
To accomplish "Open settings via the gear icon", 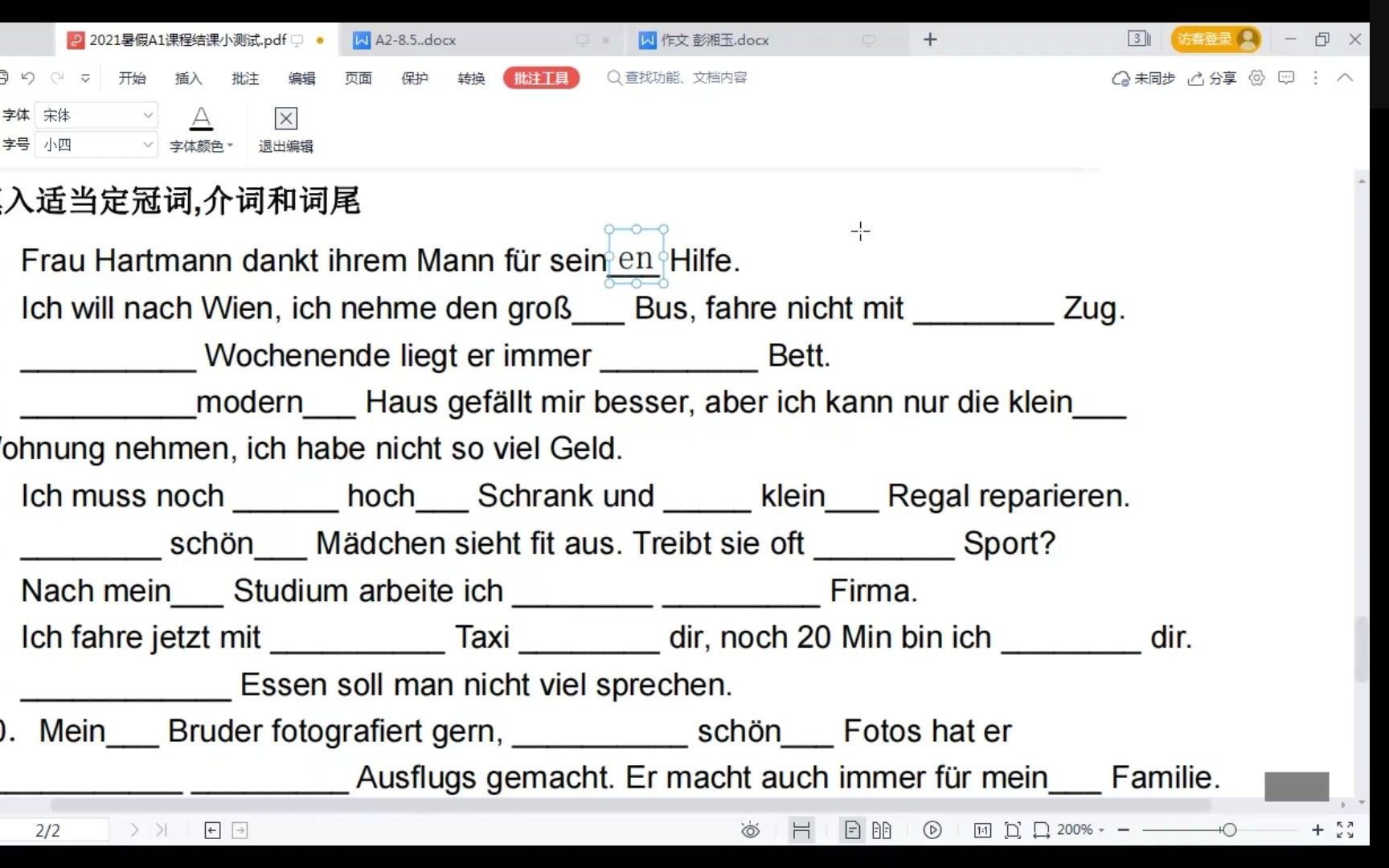I will [x=1256, y=78].
